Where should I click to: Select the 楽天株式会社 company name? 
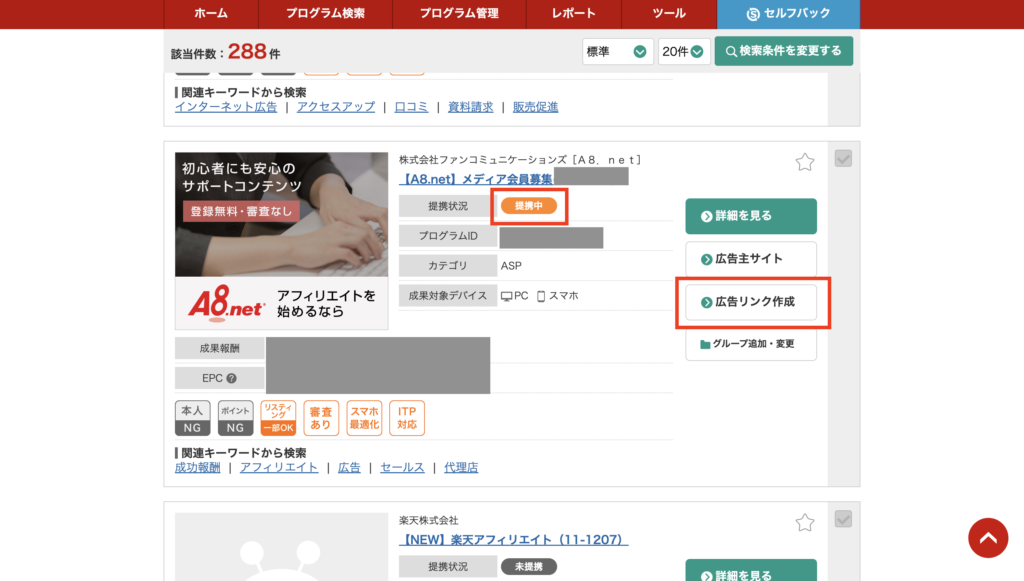click(429, 520)
